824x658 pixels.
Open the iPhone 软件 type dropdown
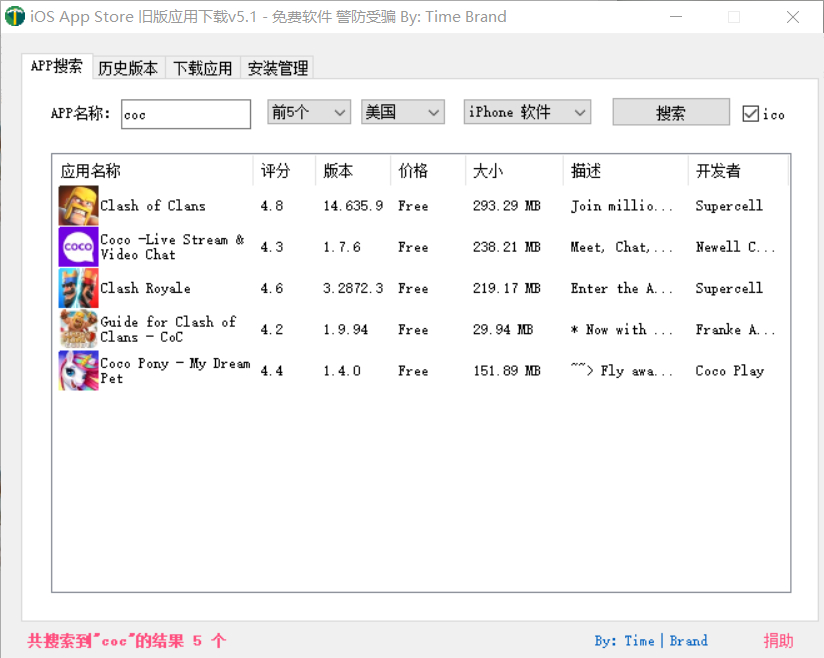527,113
